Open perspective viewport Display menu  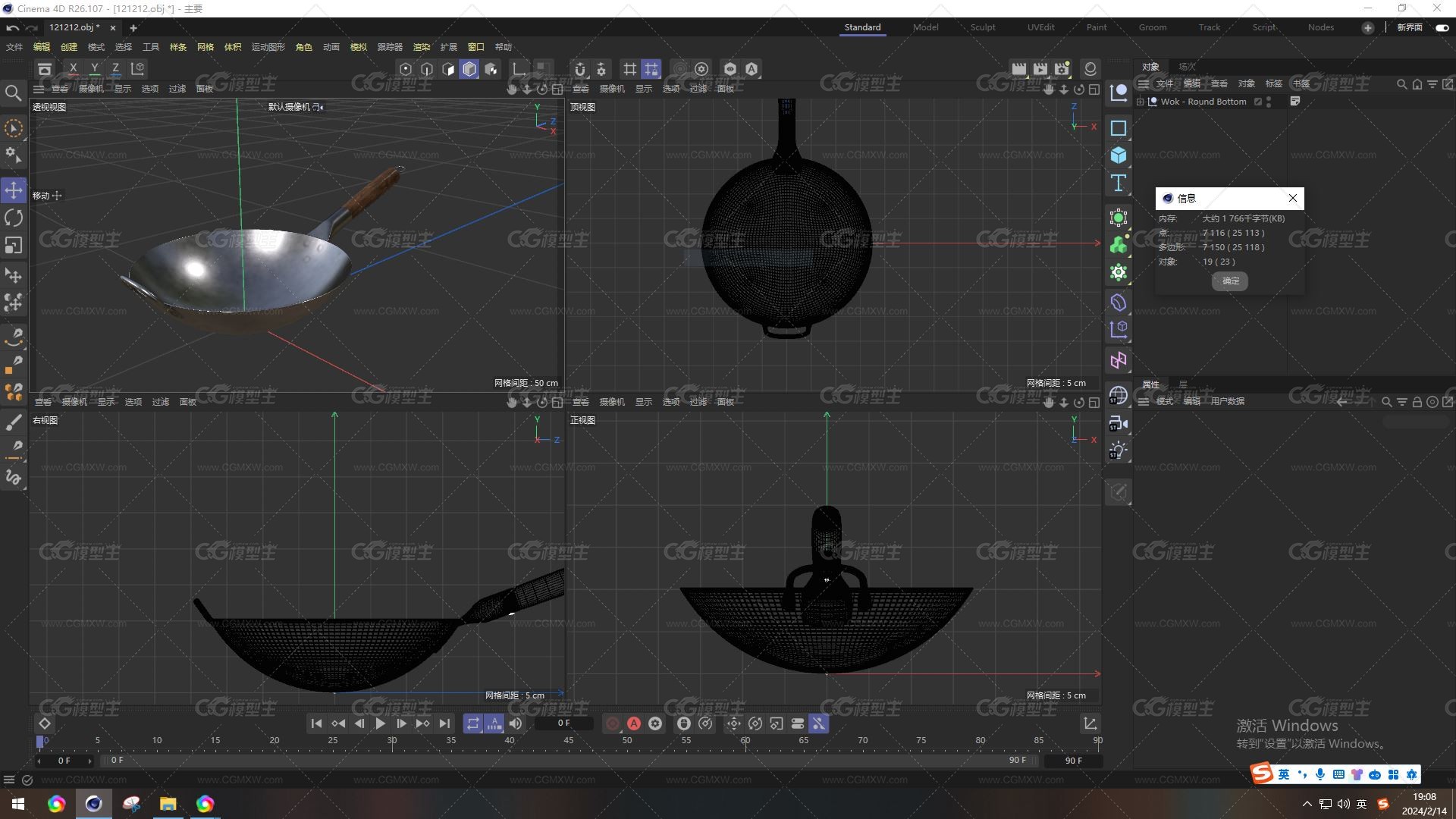point(123,89)
